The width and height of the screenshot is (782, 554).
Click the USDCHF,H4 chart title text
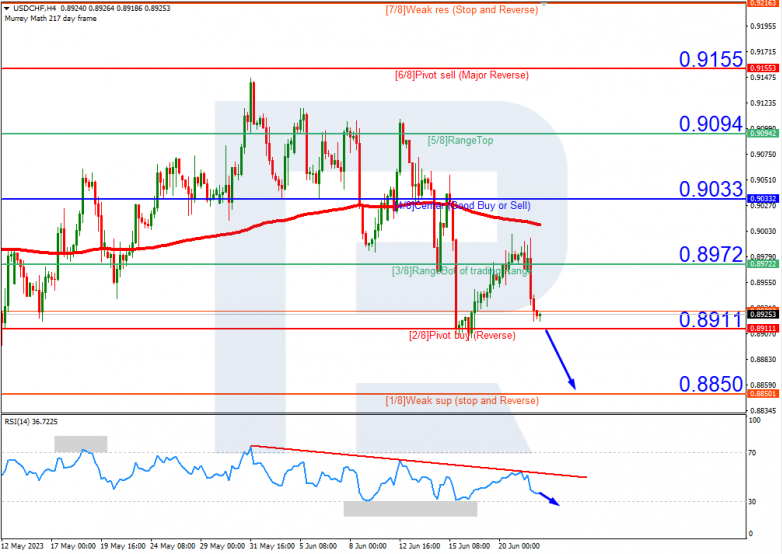coord(34,8)
